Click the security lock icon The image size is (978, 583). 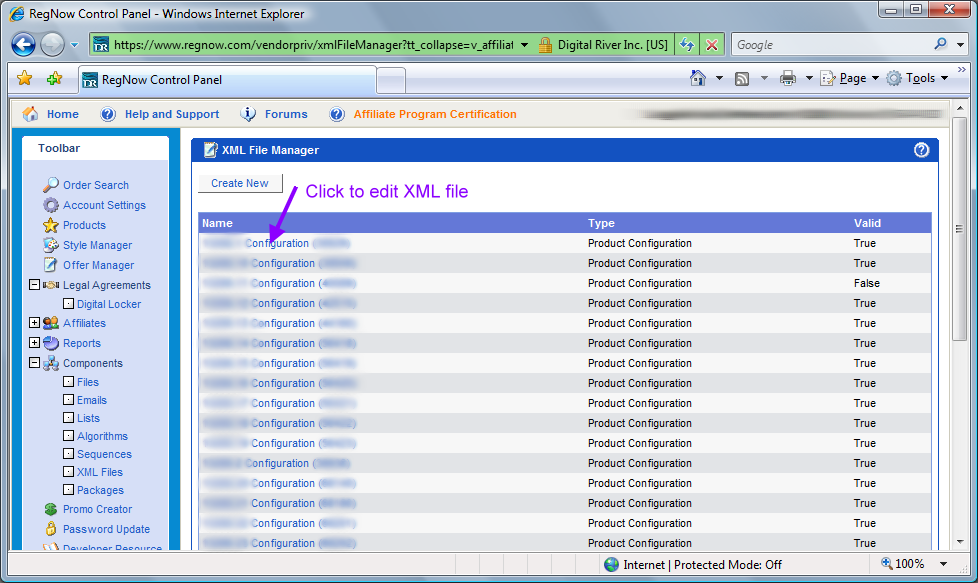(545, 45)
